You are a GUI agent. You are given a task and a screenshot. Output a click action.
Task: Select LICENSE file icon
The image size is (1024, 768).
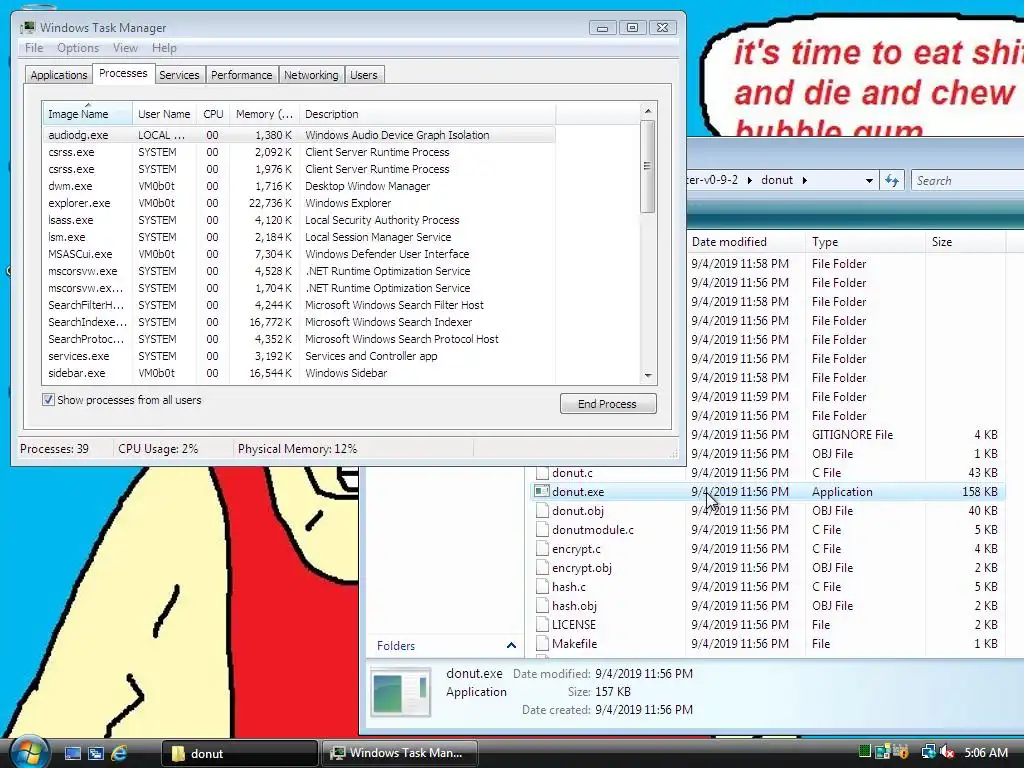[x=541, y=624]
